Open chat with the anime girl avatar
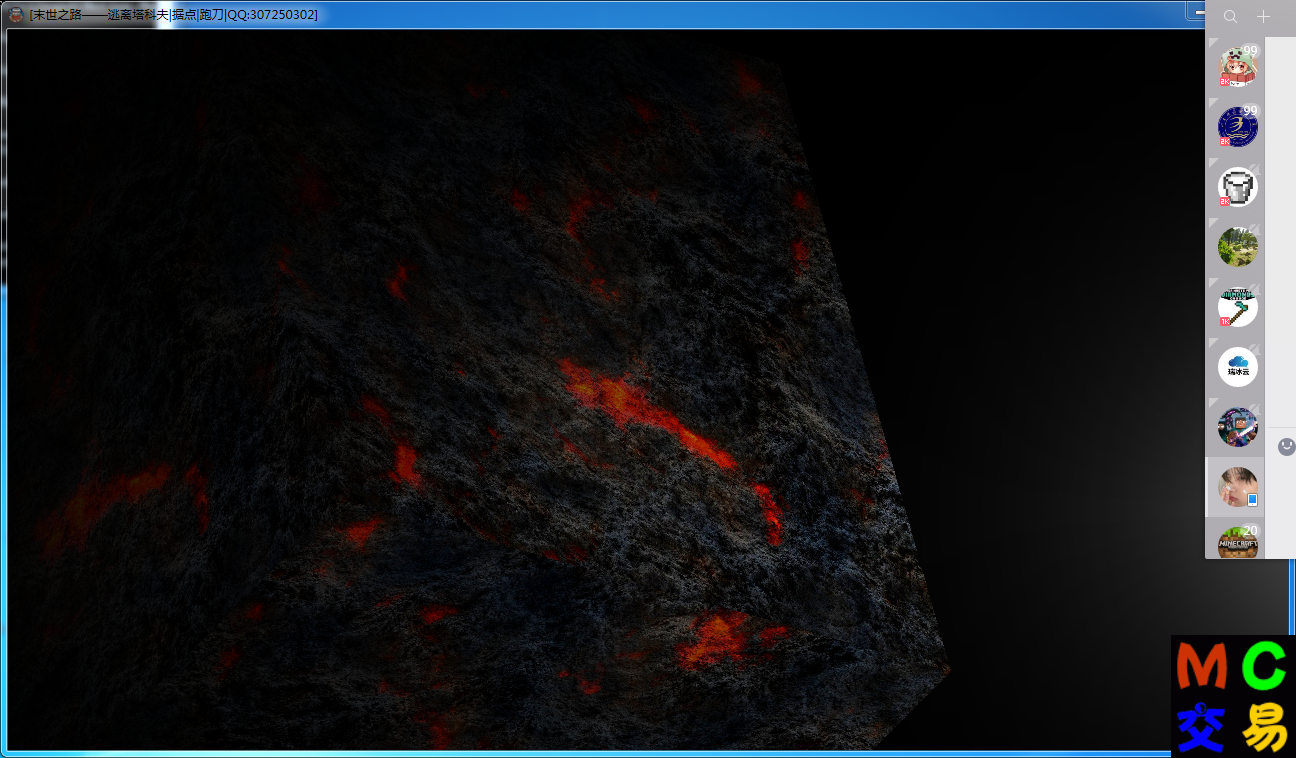 [x=1237, y=67]
